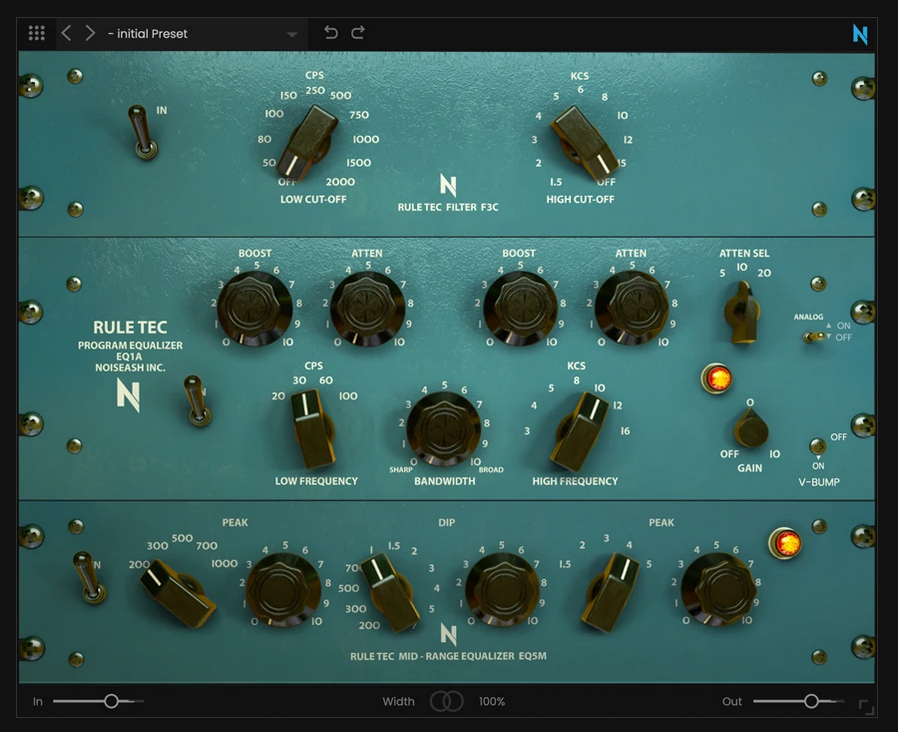The width and height of the screenshot is (898, 732).
Task: Click the 100% width value
Action: point(491,702)
